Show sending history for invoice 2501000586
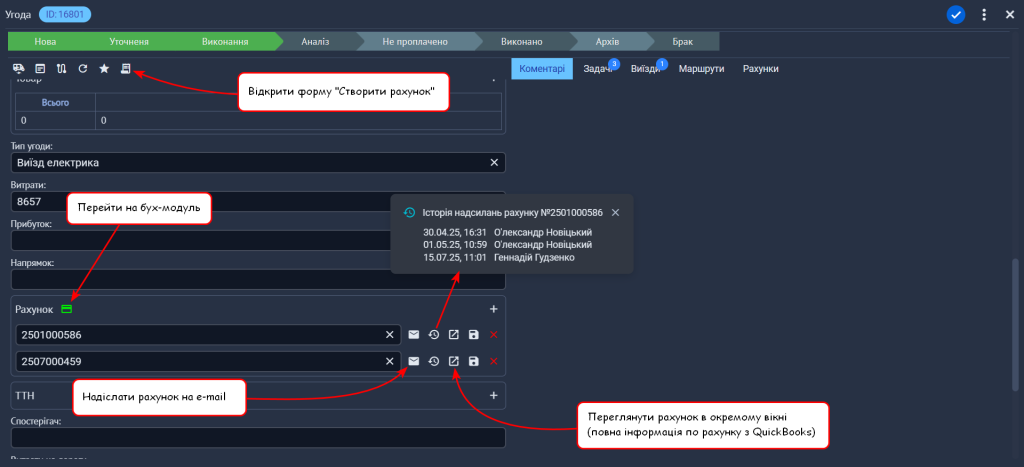 click(x=434, y=334)
